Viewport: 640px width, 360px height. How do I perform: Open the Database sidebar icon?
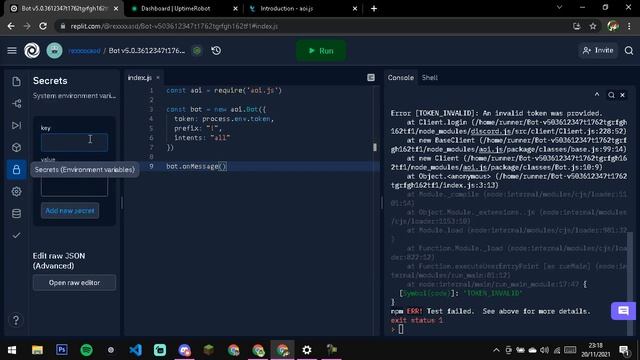pos(16,213)
